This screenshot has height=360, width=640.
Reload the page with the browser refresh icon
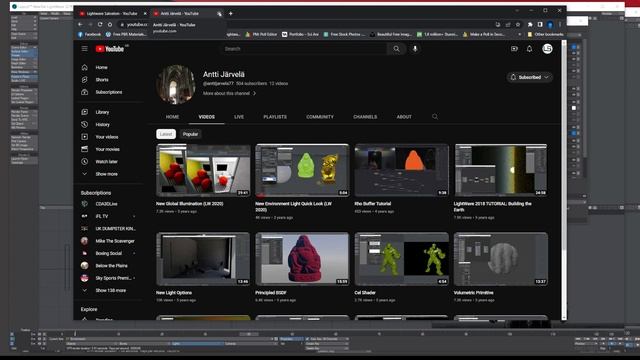click(x=100, y=24)
